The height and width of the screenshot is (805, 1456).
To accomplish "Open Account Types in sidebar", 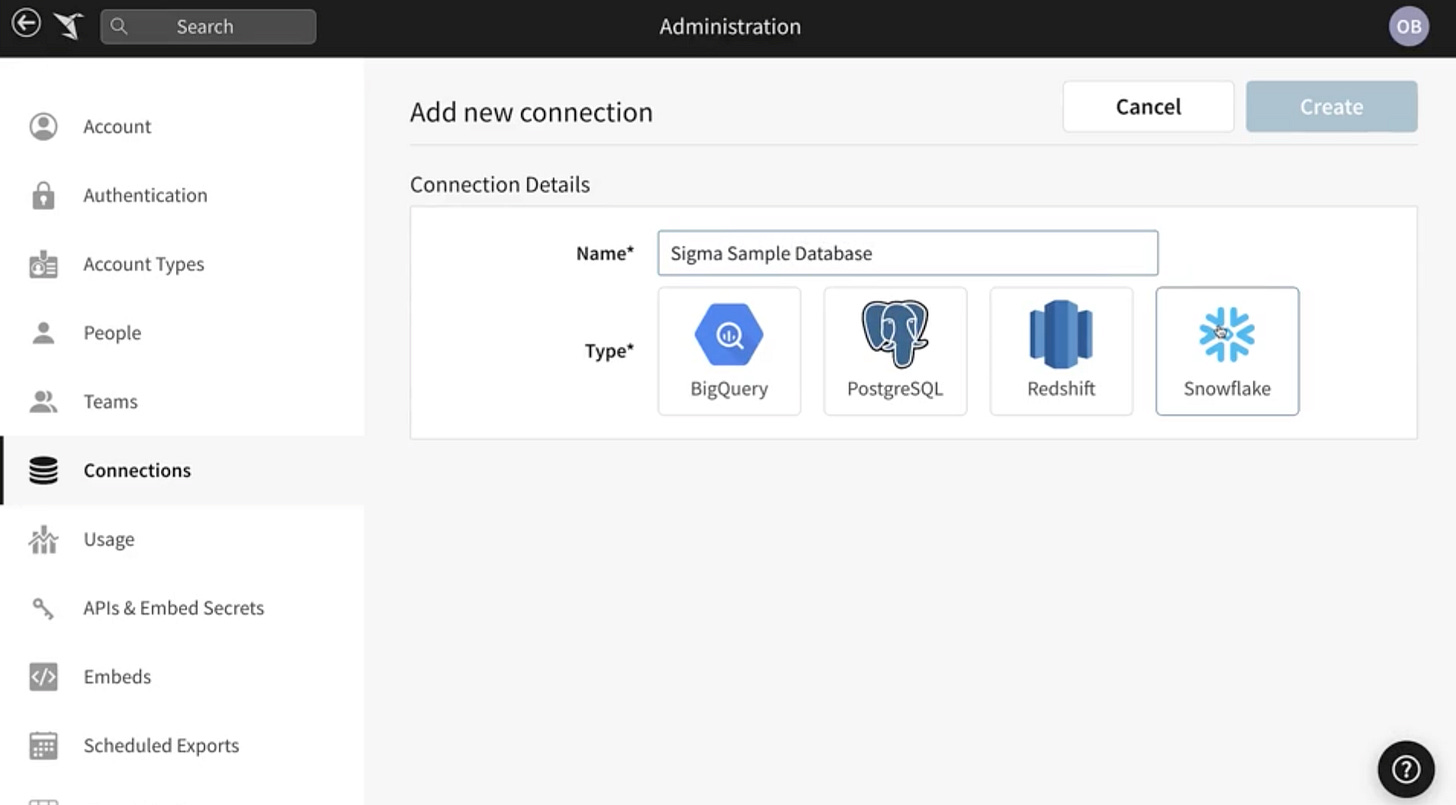I will [x=182, y=264].
